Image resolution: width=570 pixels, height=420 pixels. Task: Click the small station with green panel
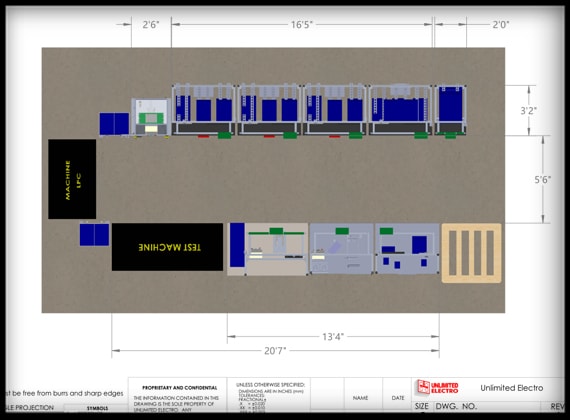pyautogui.click(x=151, y=117)
